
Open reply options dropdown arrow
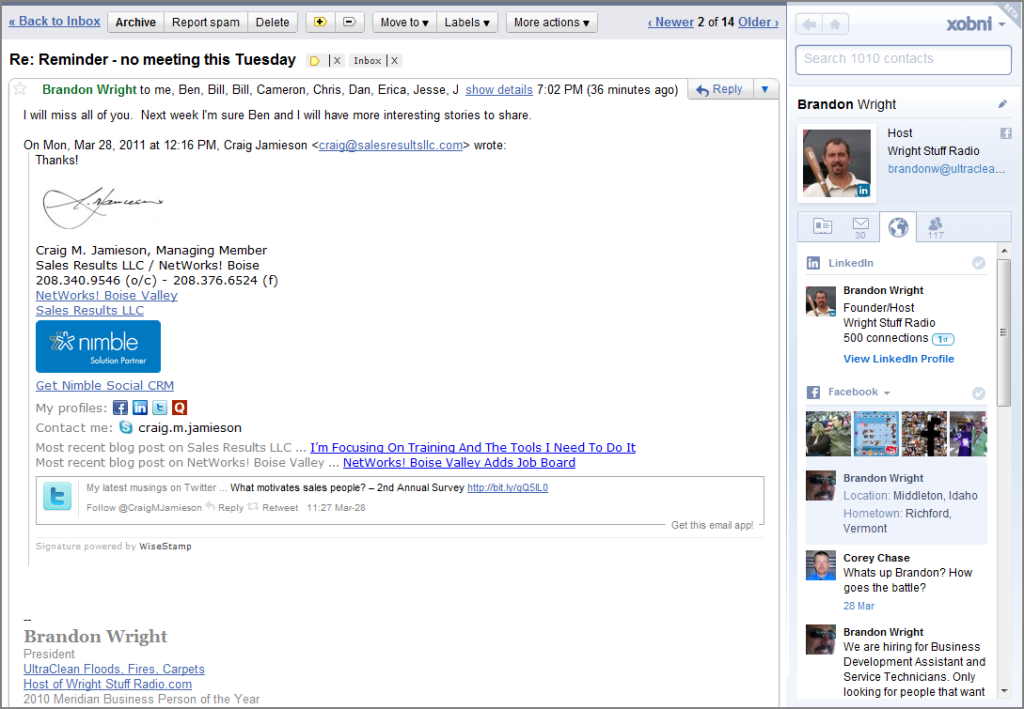coord(765,89)
